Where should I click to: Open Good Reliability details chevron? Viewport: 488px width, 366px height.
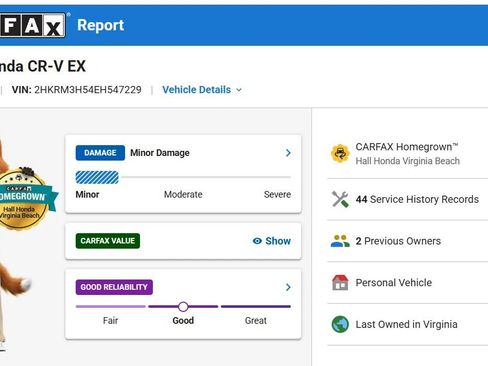pyautogui.click(x=288, y=287)
